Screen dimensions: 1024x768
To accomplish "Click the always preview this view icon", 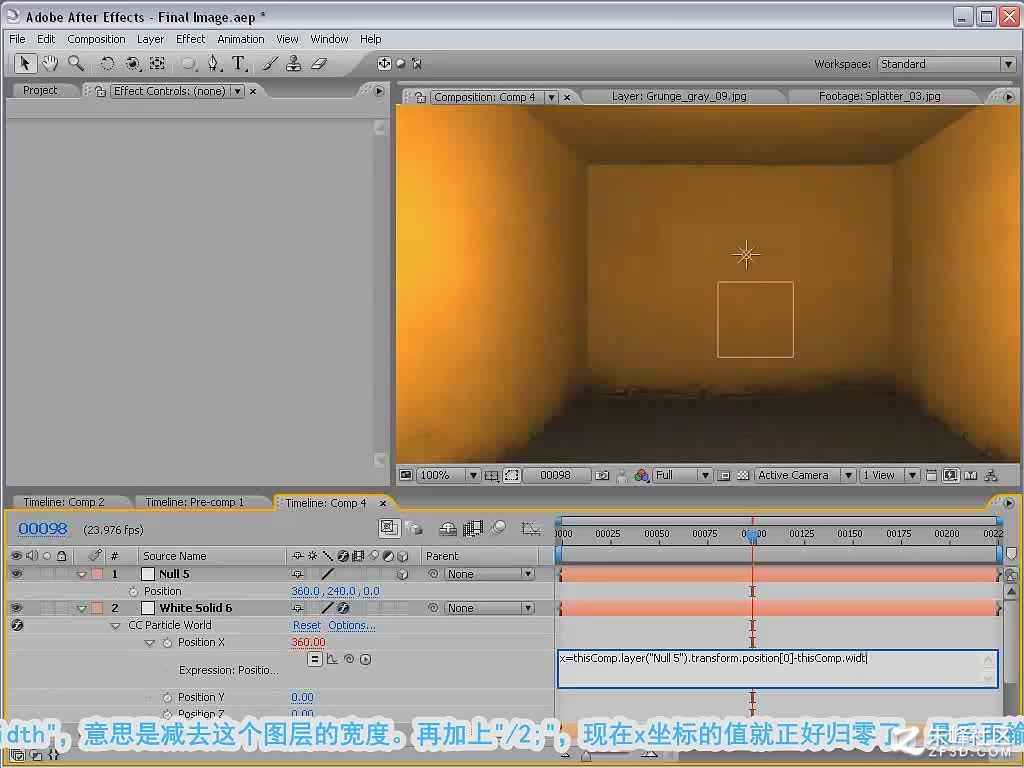I will [x=406, y=475].
